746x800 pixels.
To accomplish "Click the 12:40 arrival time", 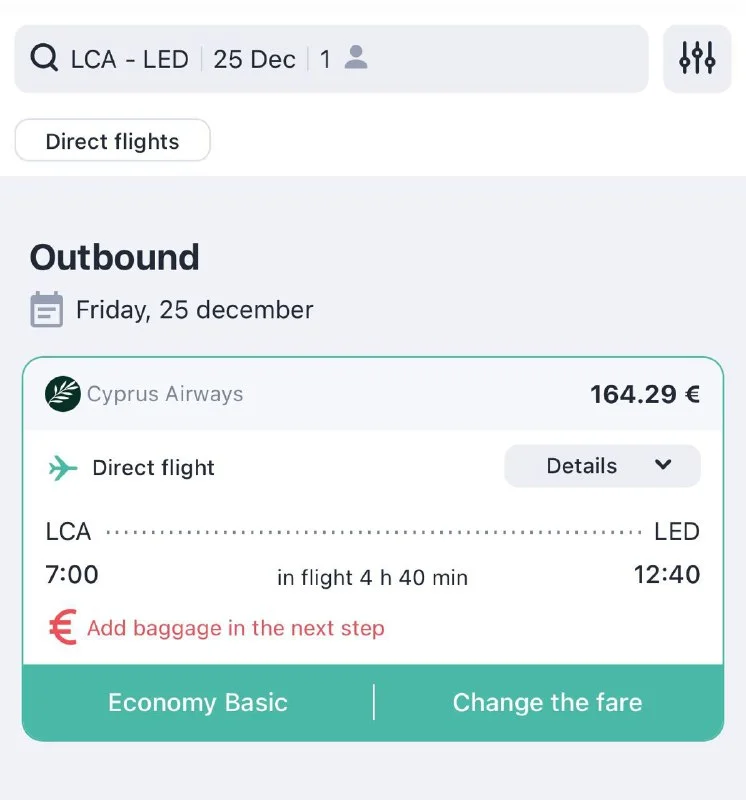I will pos(667,575).
